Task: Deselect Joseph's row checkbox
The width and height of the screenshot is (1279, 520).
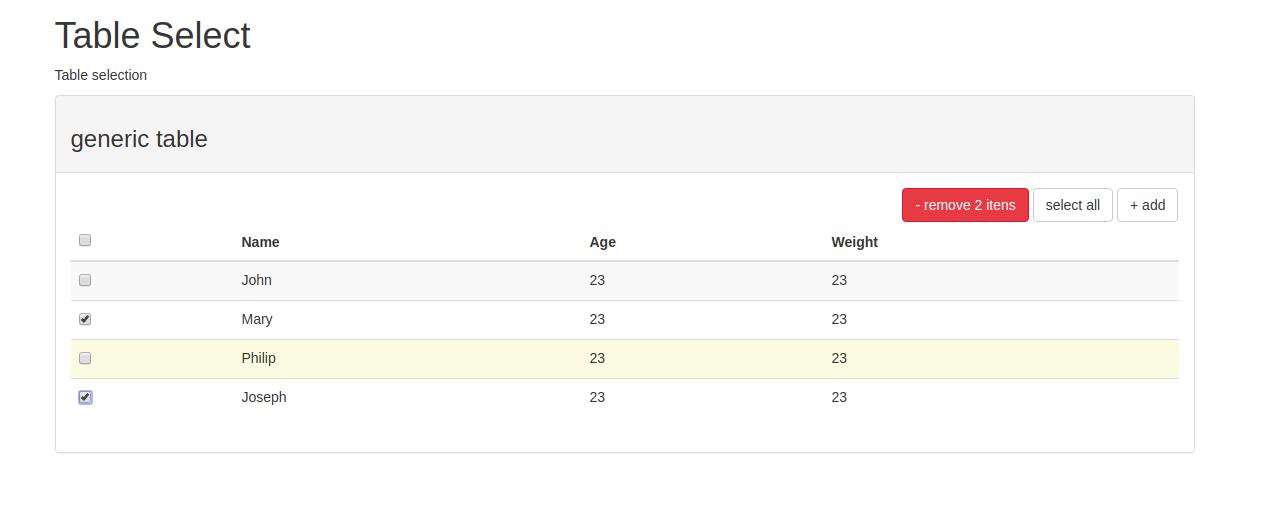Action: click(x=85, y=397)
